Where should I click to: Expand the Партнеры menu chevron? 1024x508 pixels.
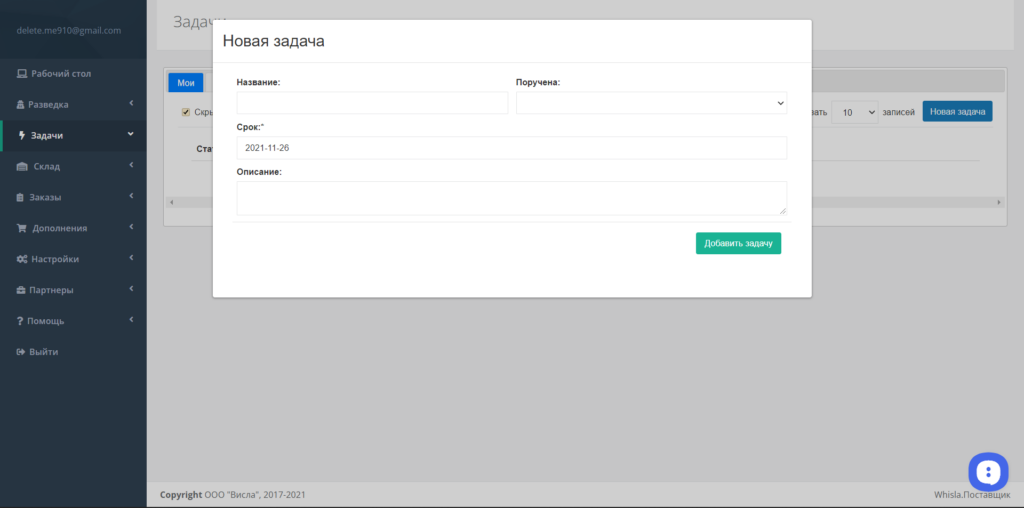(x=131, y=289)
